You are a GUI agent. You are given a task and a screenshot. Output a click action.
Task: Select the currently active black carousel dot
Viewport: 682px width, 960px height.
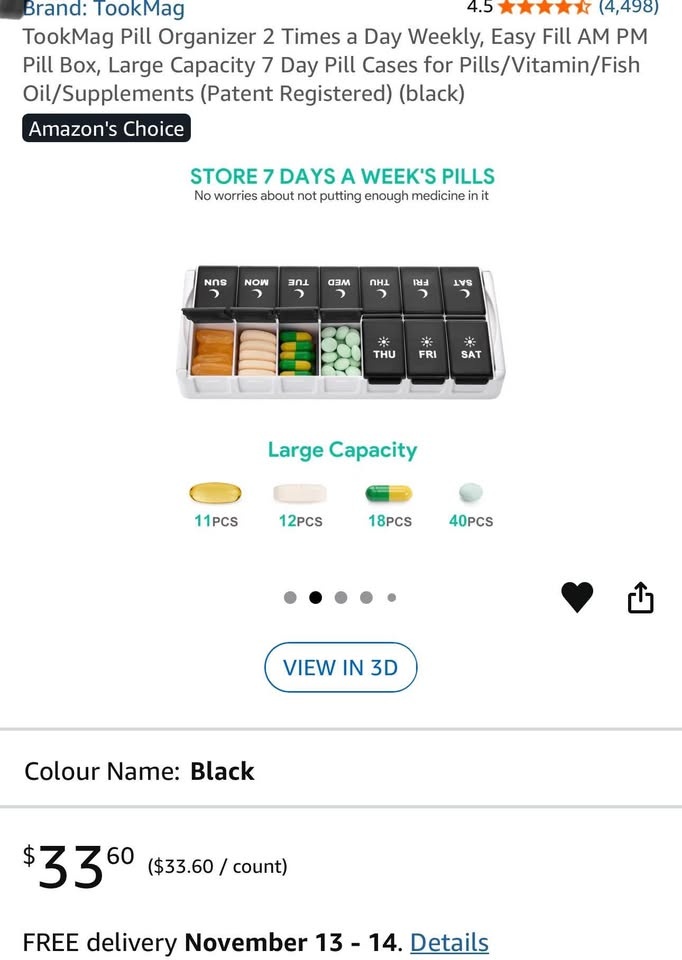coord(316,598)
